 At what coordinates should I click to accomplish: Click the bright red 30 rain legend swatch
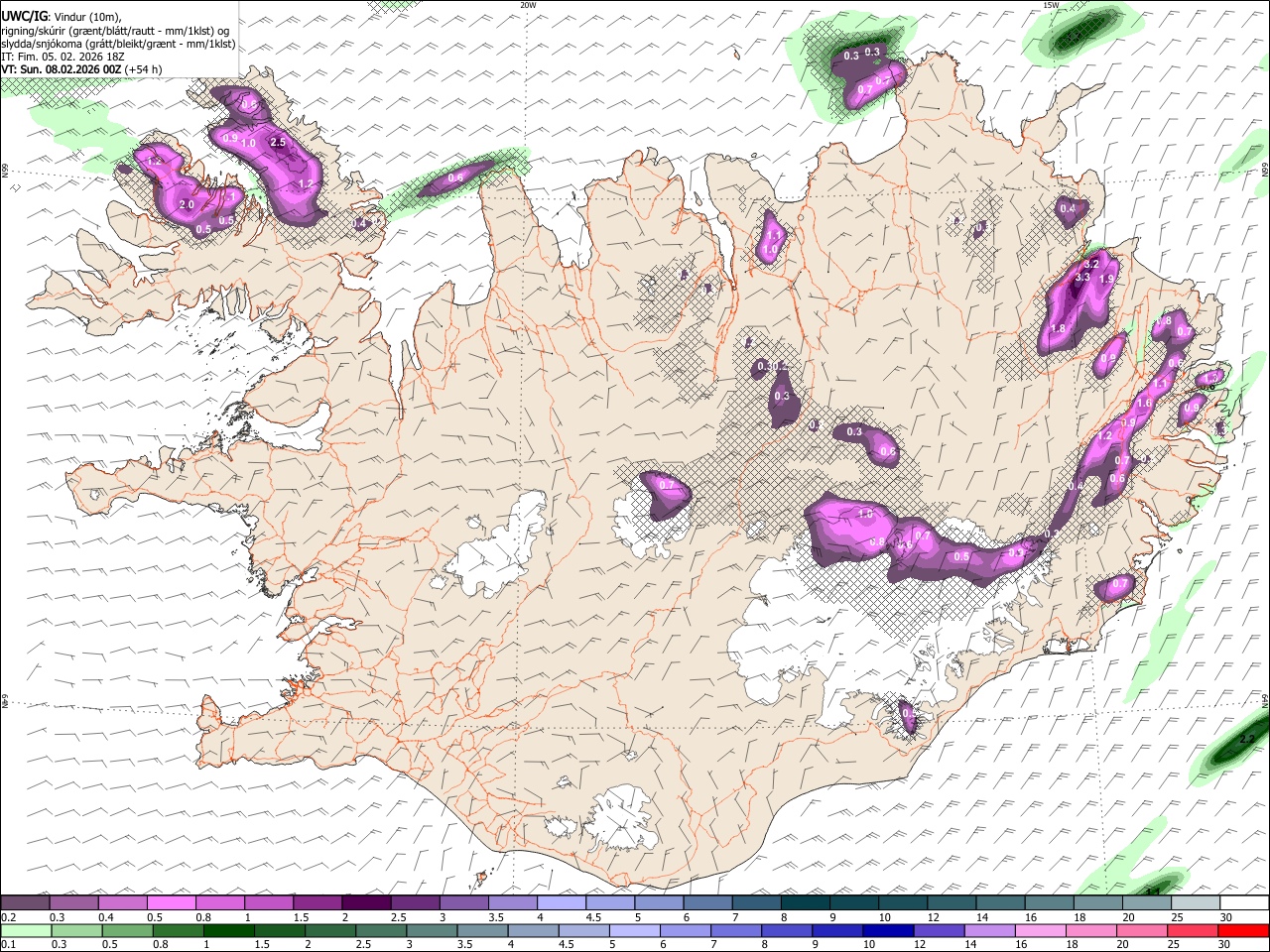click(1242, 931)
